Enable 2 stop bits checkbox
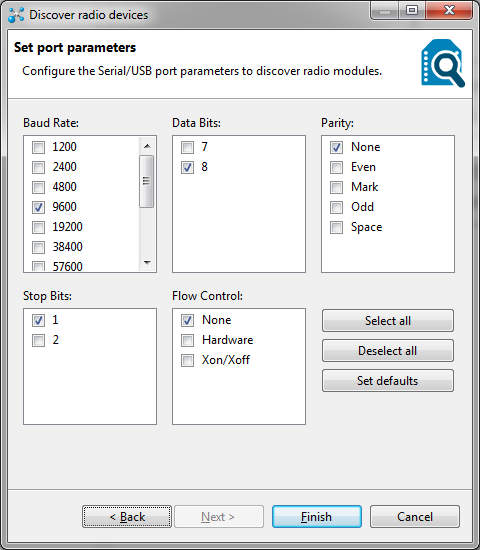This screenshot has height=550, width=480. tap(38, 340)
